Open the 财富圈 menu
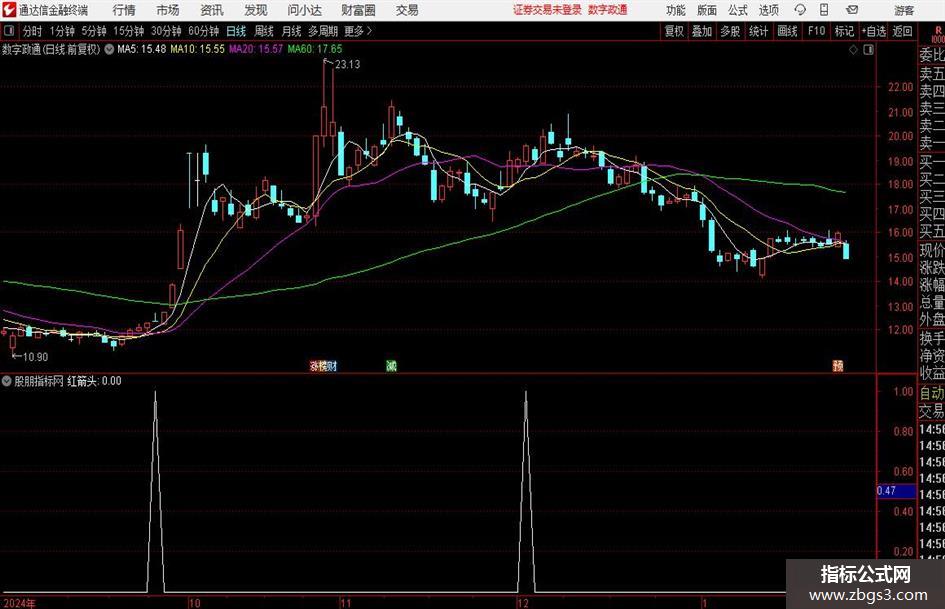 358,10
